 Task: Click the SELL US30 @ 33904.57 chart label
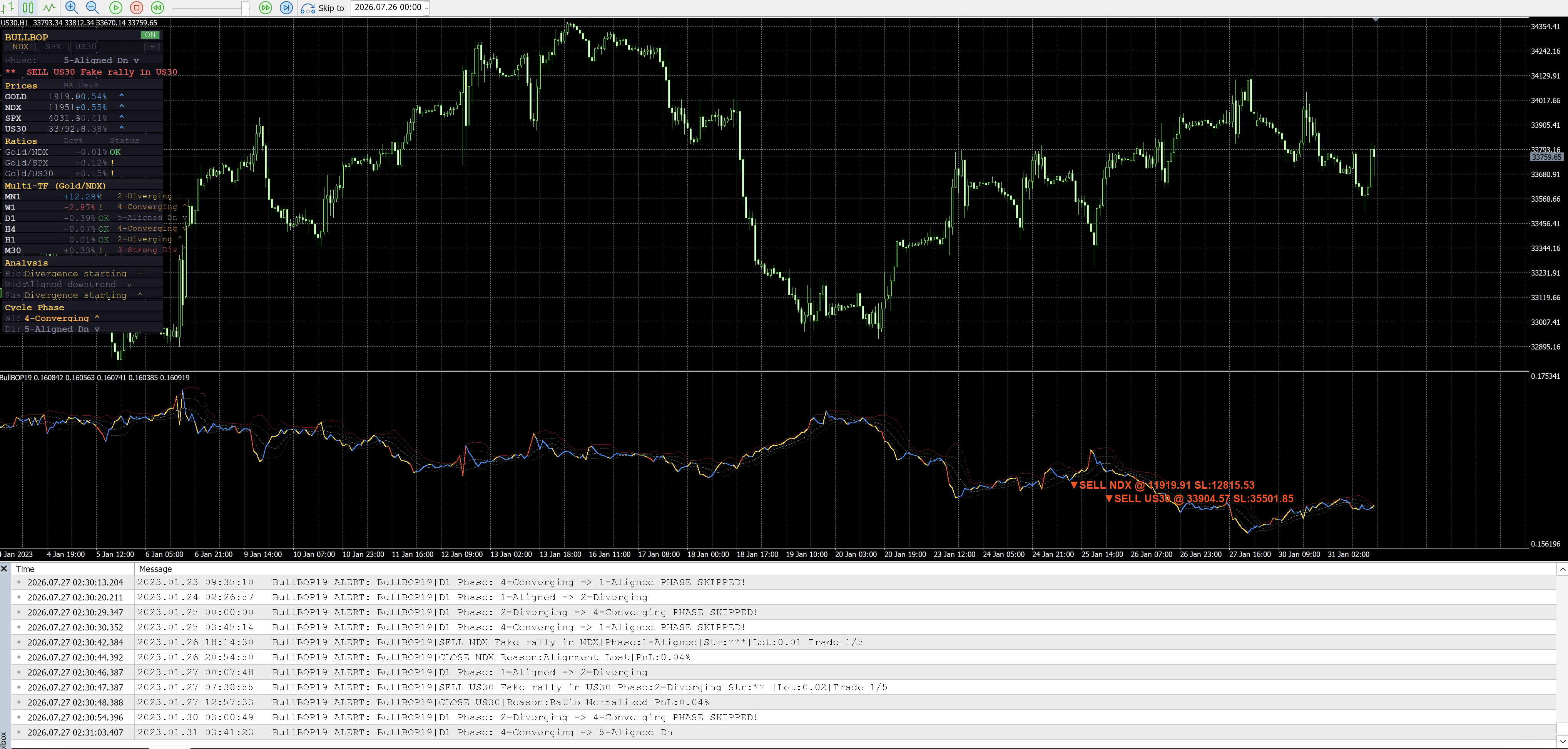(1199, 499)
